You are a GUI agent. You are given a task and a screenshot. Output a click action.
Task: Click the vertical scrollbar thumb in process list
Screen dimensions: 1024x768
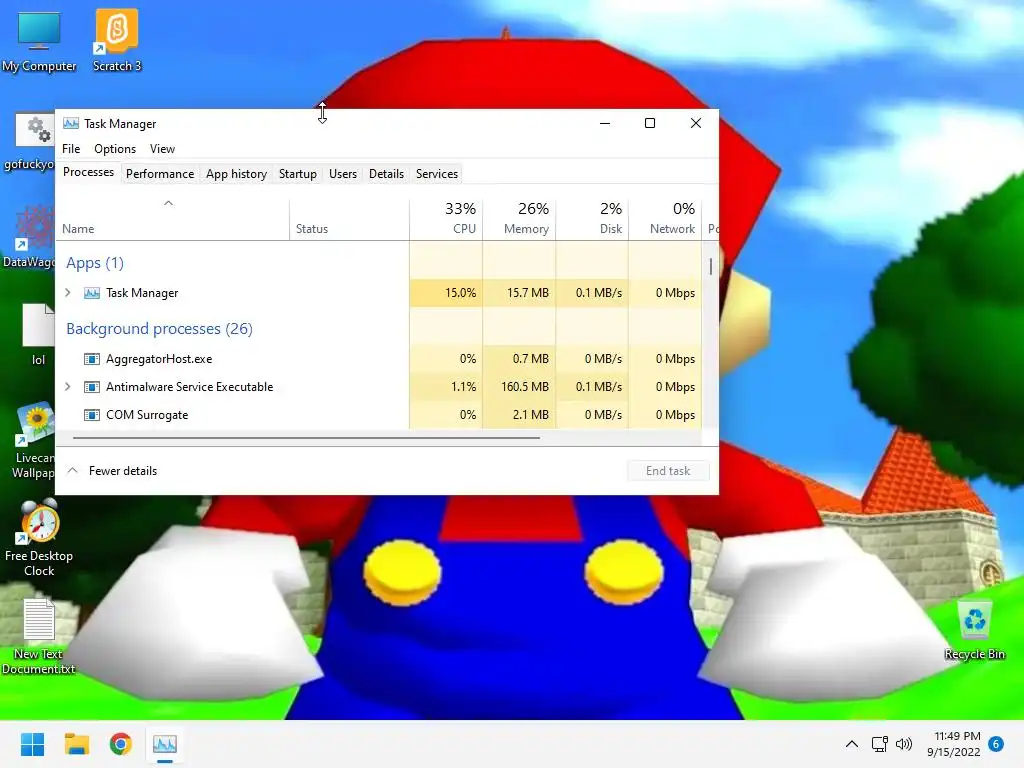click(711, 266)
